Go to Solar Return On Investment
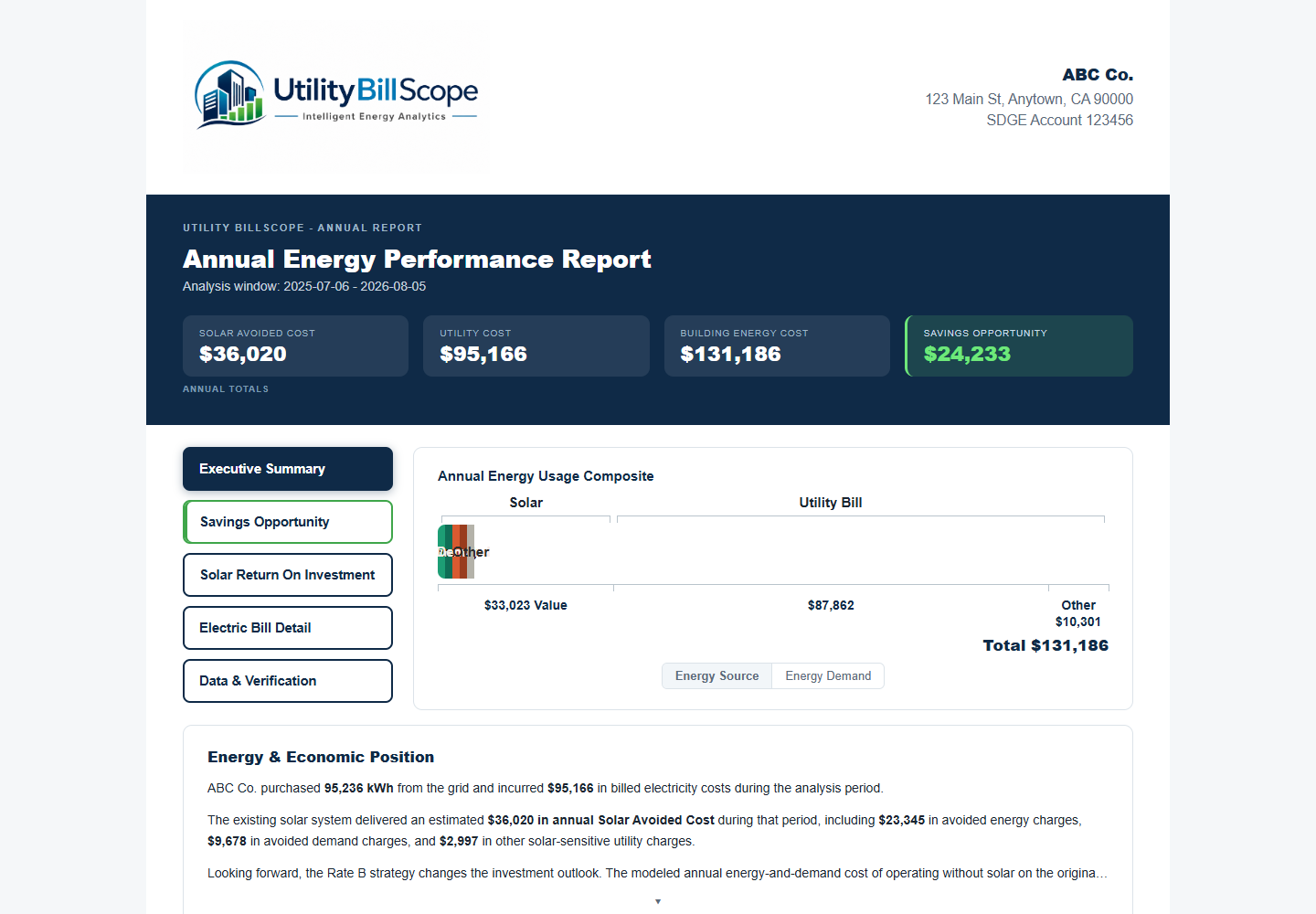1316x914 pixels. coord(288,575)
